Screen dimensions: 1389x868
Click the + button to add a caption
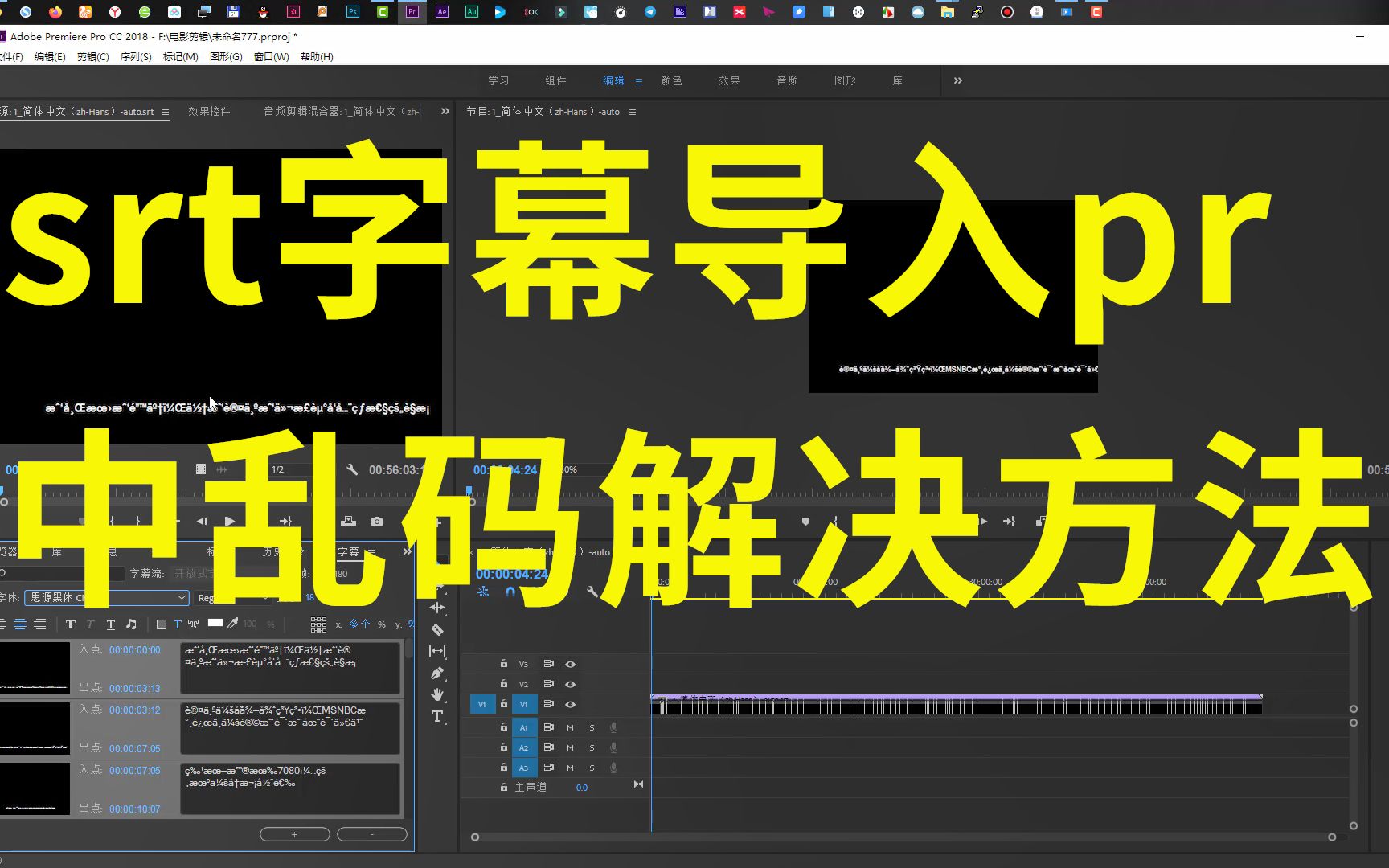[294, 833]
